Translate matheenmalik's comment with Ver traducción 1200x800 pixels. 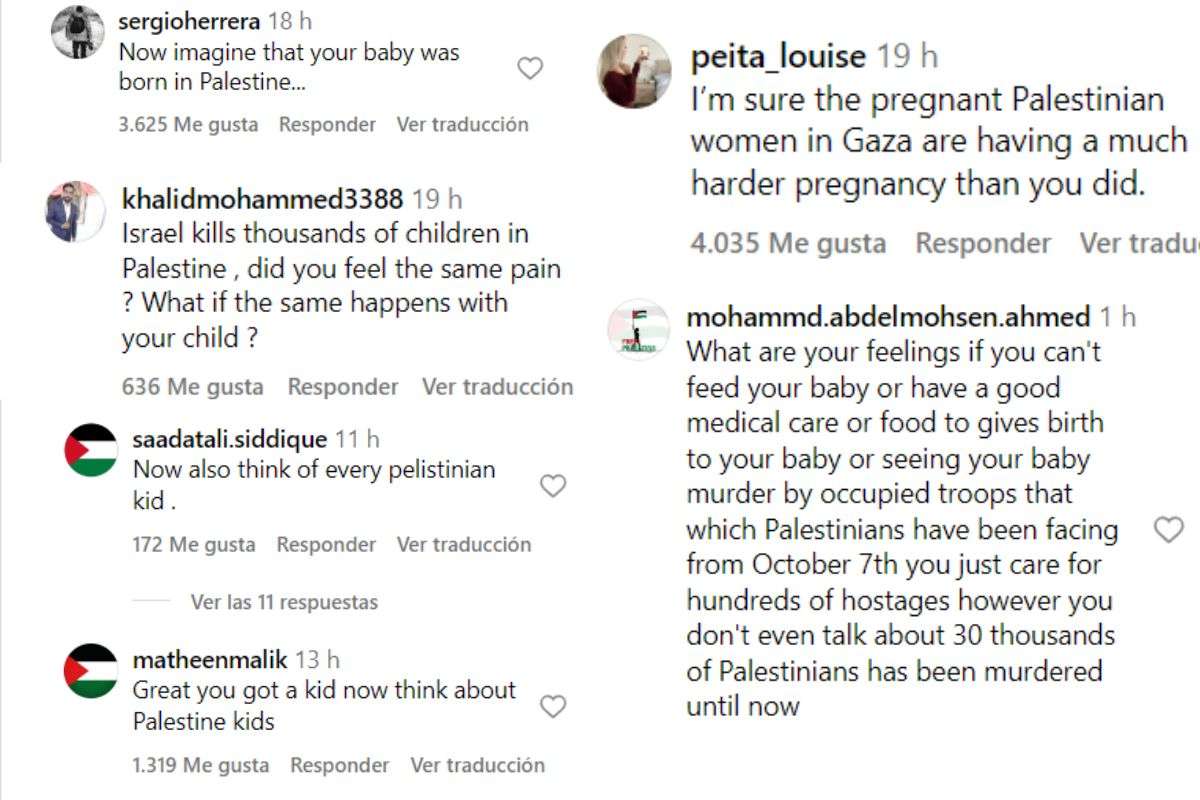pos(477,766)
